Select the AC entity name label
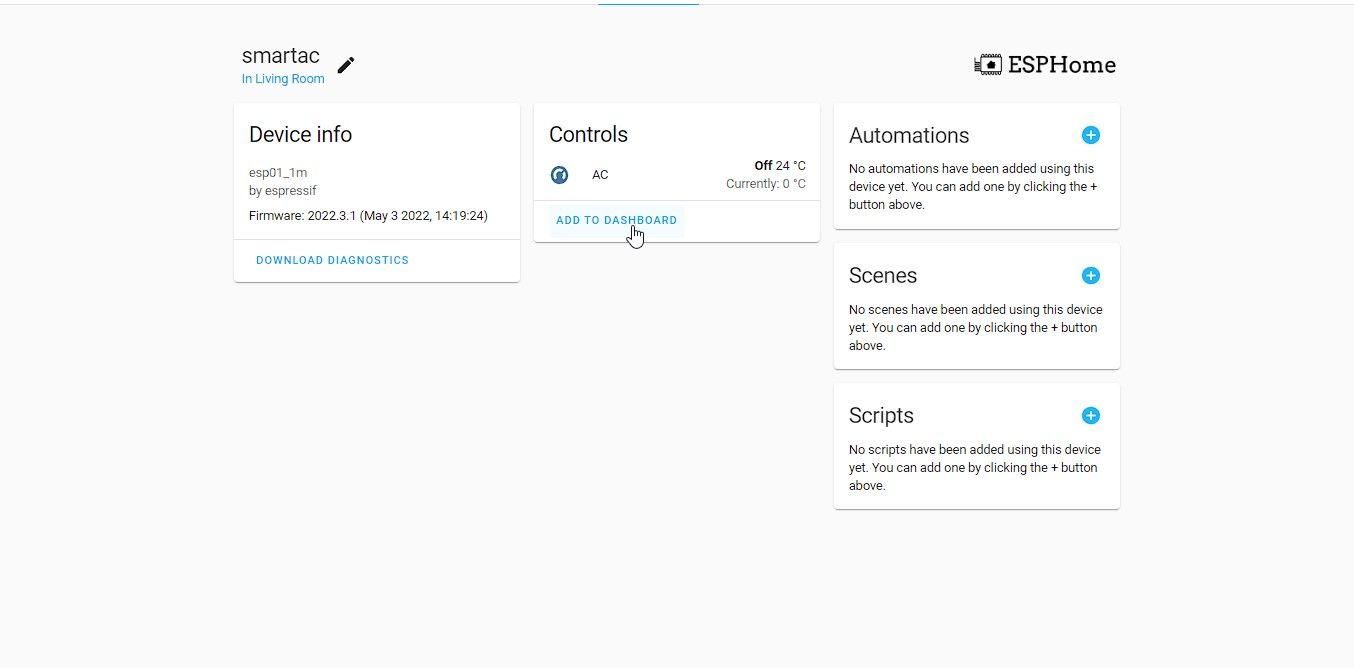1354x668 pixels. coord(600,174)
